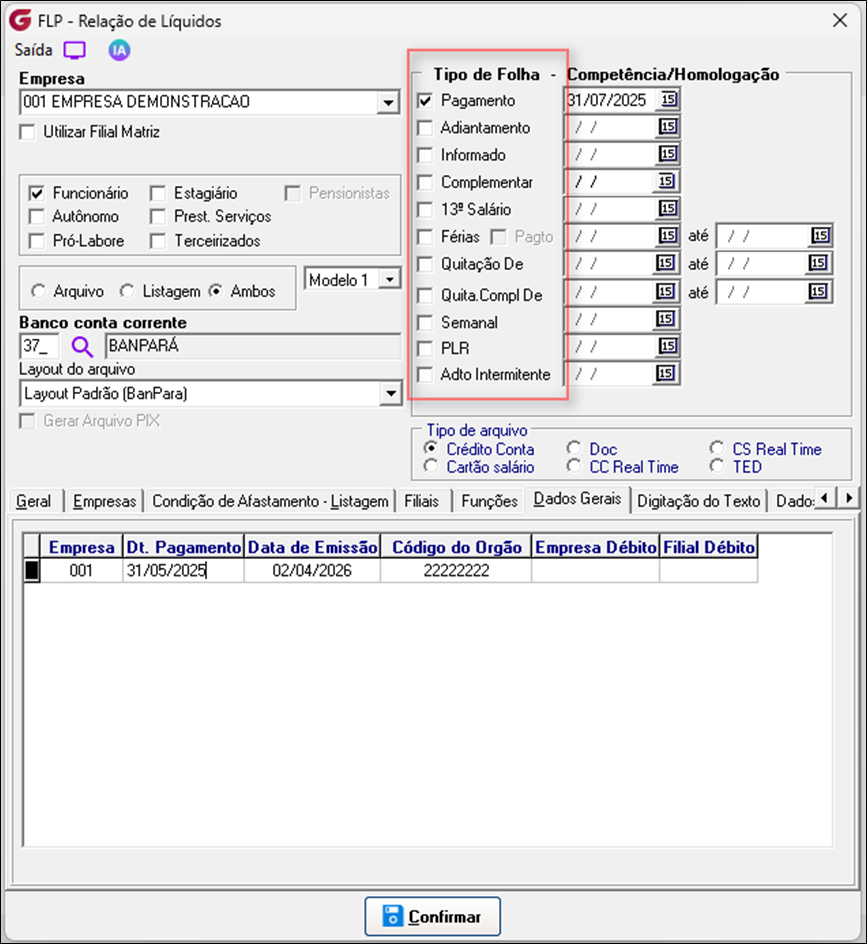Screen dimensions: 867x944
Task: Select CC Real Time file type
Action: 574,466
